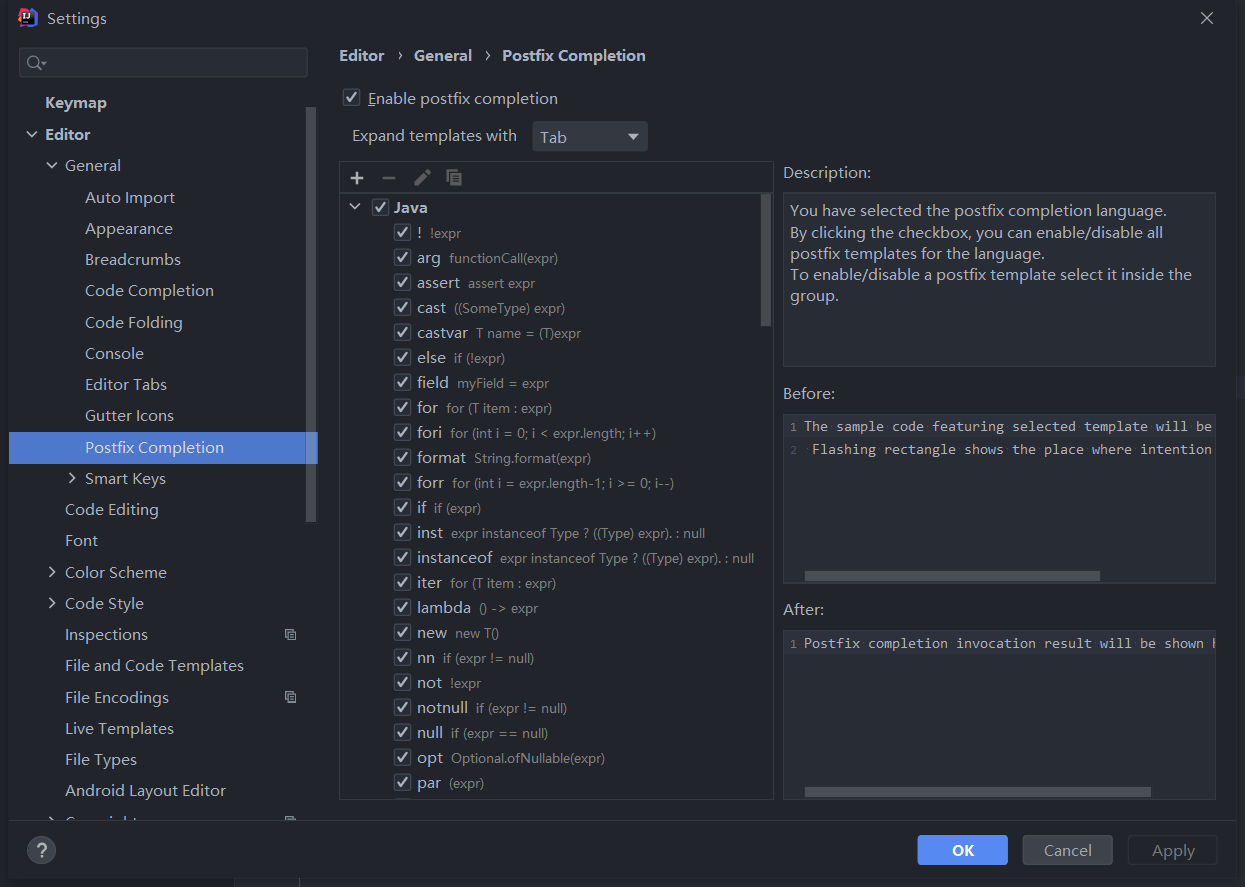Disable the notnull template checkbox

pos(402,708)
